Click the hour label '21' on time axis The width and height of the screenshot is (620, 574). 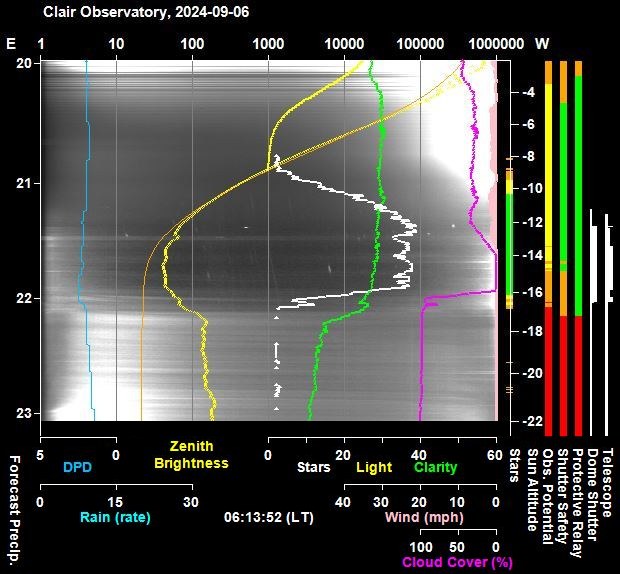tap(25, 183)
